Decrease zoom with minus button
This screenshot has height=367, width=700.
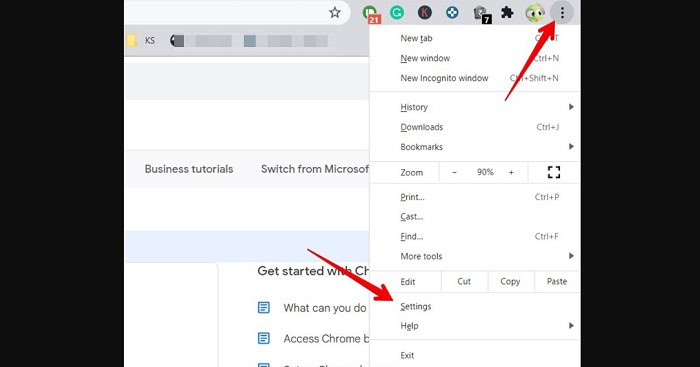point(454,172)
